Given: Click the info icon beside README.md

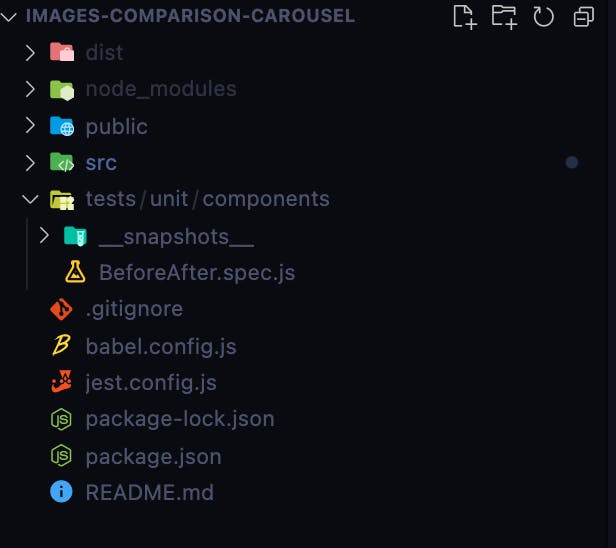Looking at the screenshot, I should 61,492.
